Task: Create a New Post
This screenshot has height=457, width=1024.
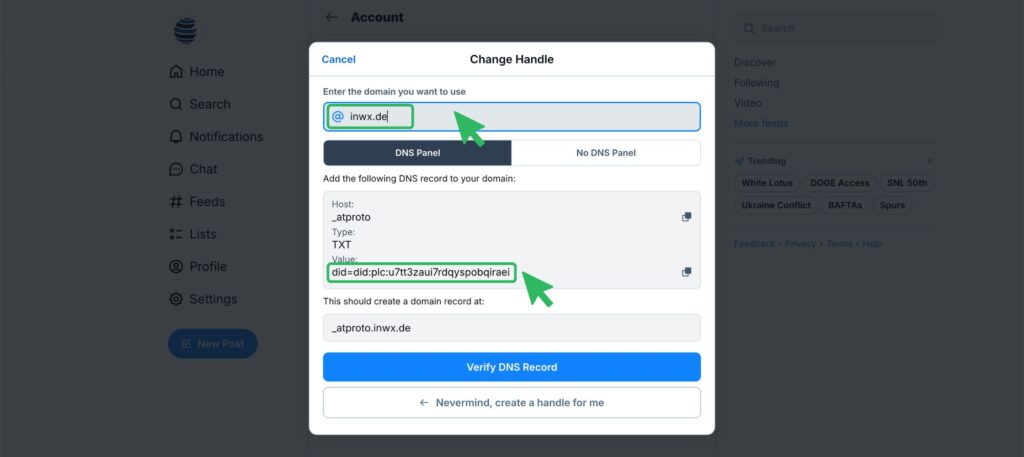Action: coord(212,343)
